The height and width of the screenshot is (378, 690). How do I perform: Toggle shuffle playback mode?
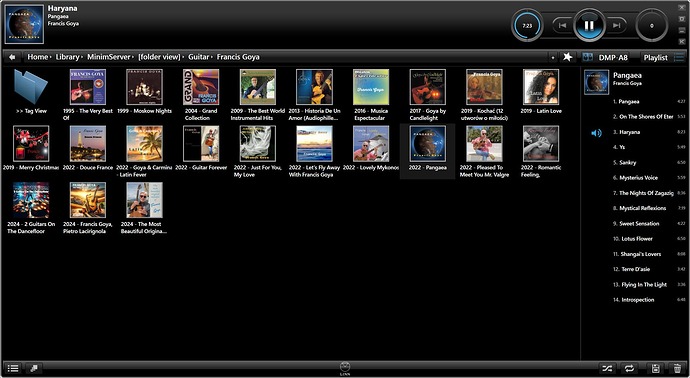tap(607, 368)
